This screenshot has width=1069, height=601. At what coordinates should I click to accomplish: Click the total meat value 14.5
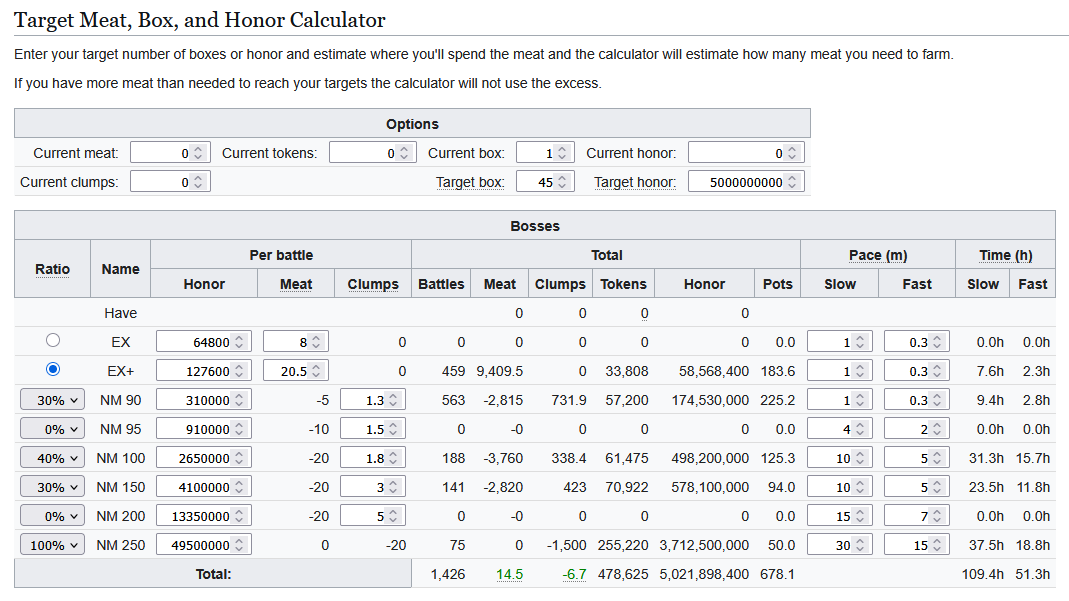pos(509,574)
